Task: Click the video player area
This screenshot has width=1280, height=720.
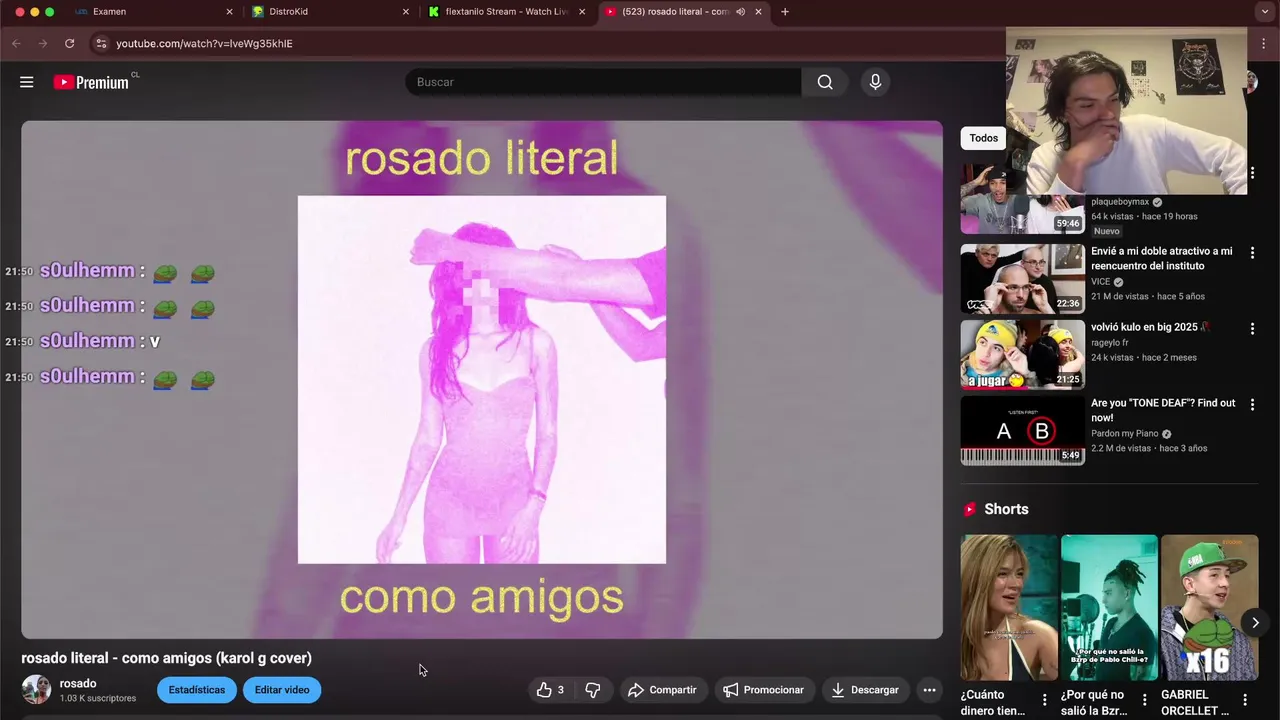Action: tap(482, 380)
